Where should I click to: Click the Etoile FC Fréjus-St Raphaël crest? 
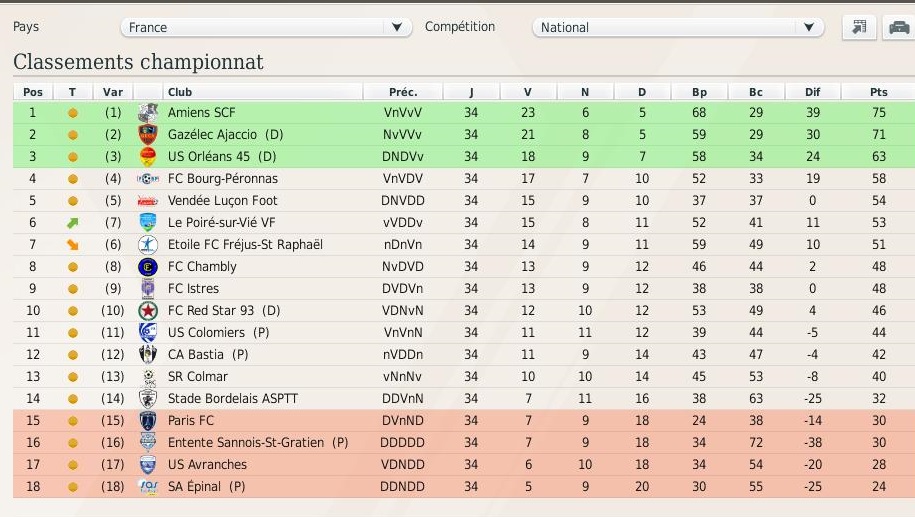(148, 244)
